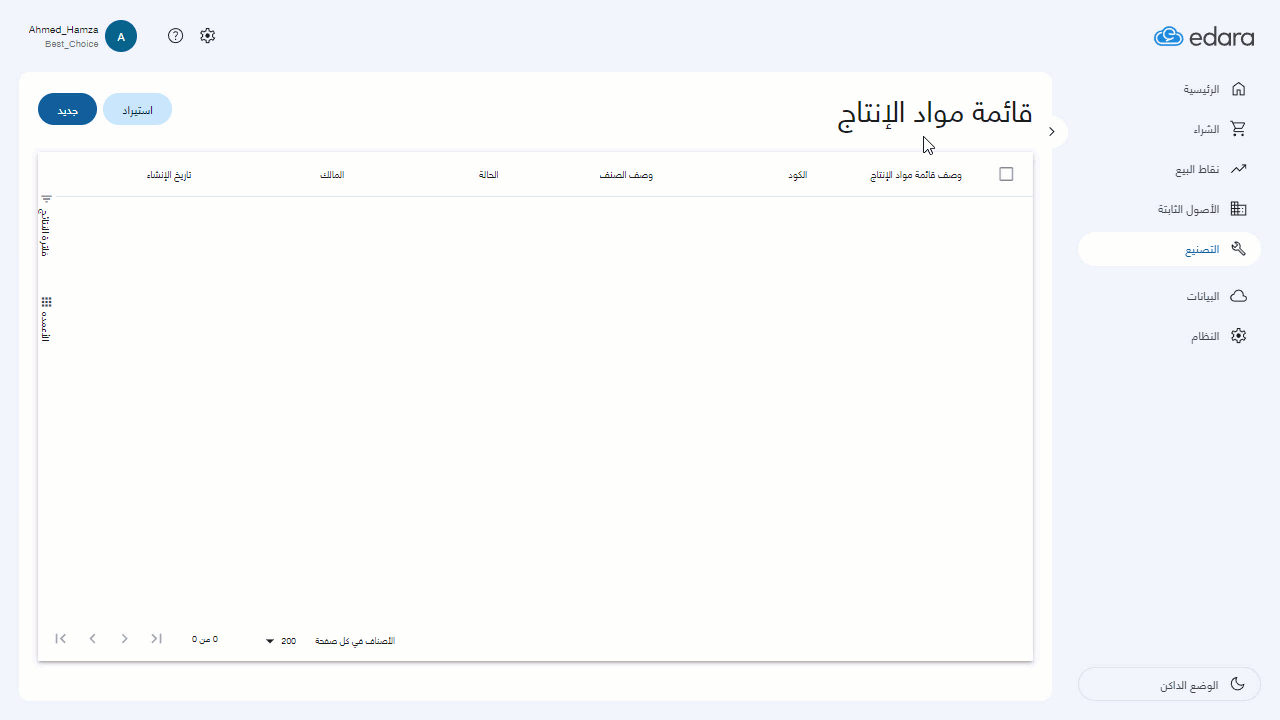Click the استيراد import button
This screenshot has height=720, width=1280.
coord(138,110)
